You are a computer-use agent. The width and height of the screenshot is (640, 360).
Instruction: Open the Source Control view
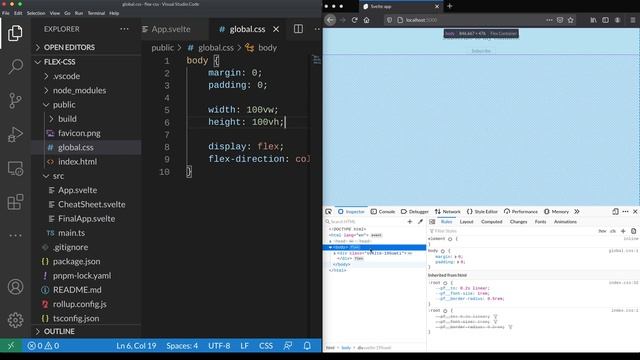[x=15, y=100]
